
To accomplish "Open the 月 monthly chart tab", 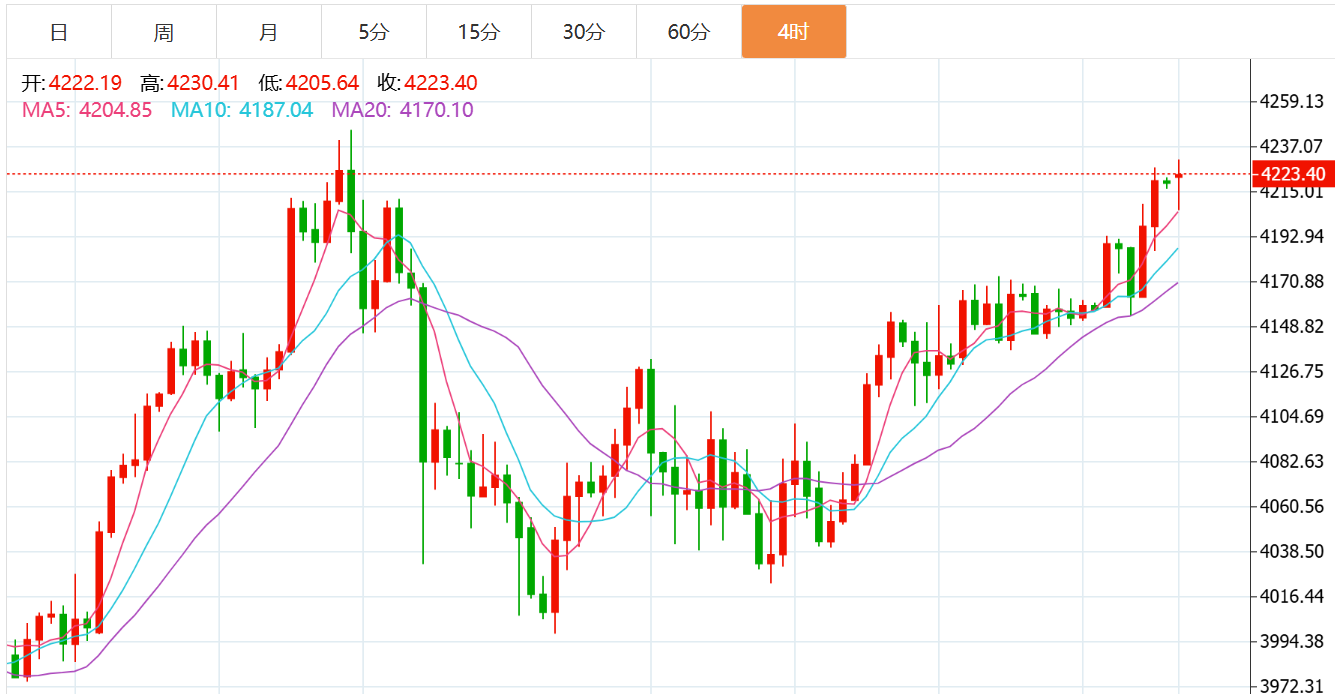I will [x=269, y=32].
